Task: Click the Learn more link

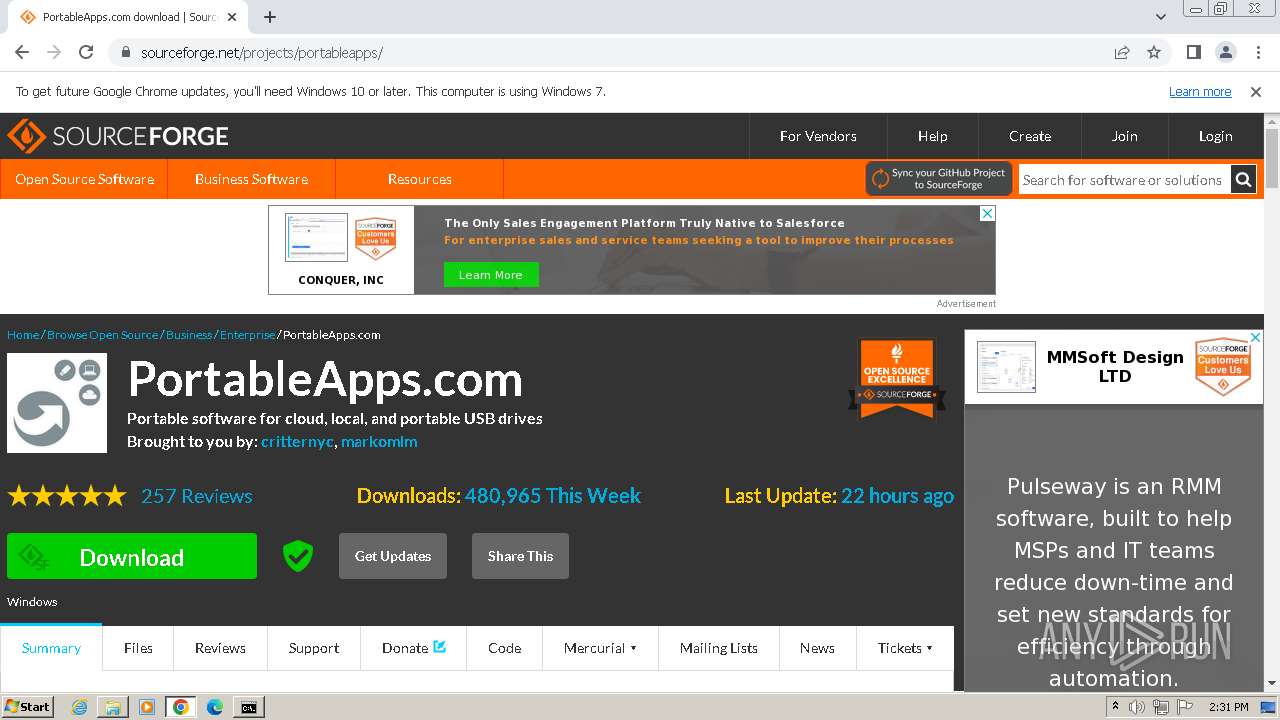Action: click(1200, 91)
